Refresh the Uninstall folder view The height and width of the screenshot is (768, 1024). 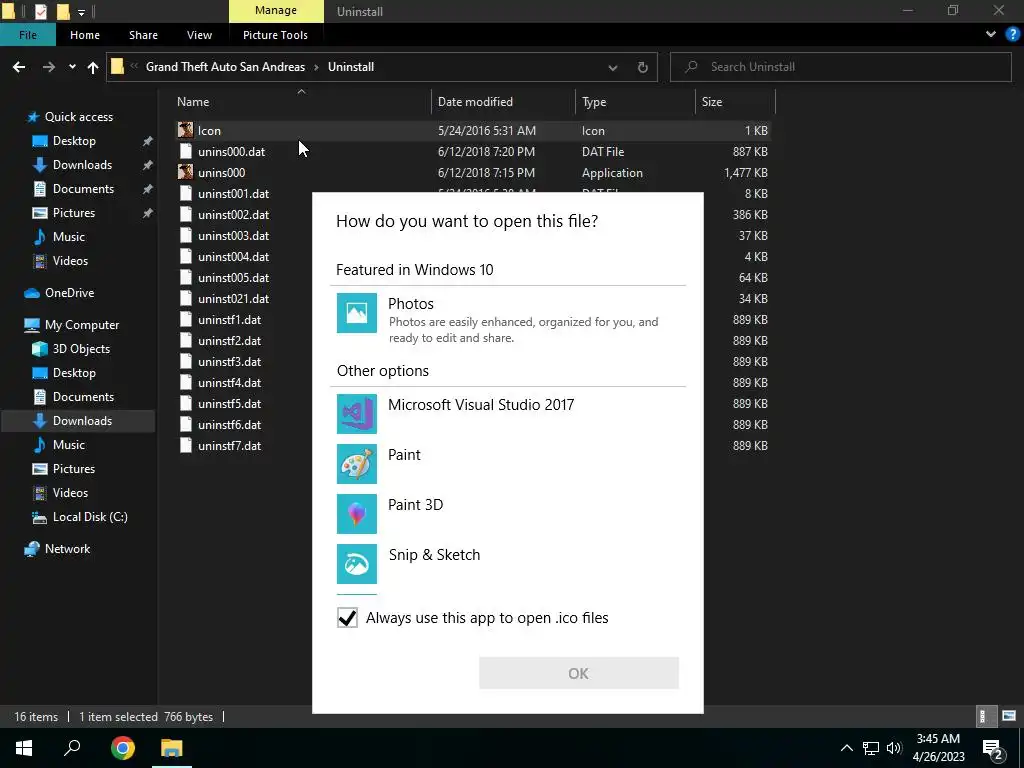point(643,67)
